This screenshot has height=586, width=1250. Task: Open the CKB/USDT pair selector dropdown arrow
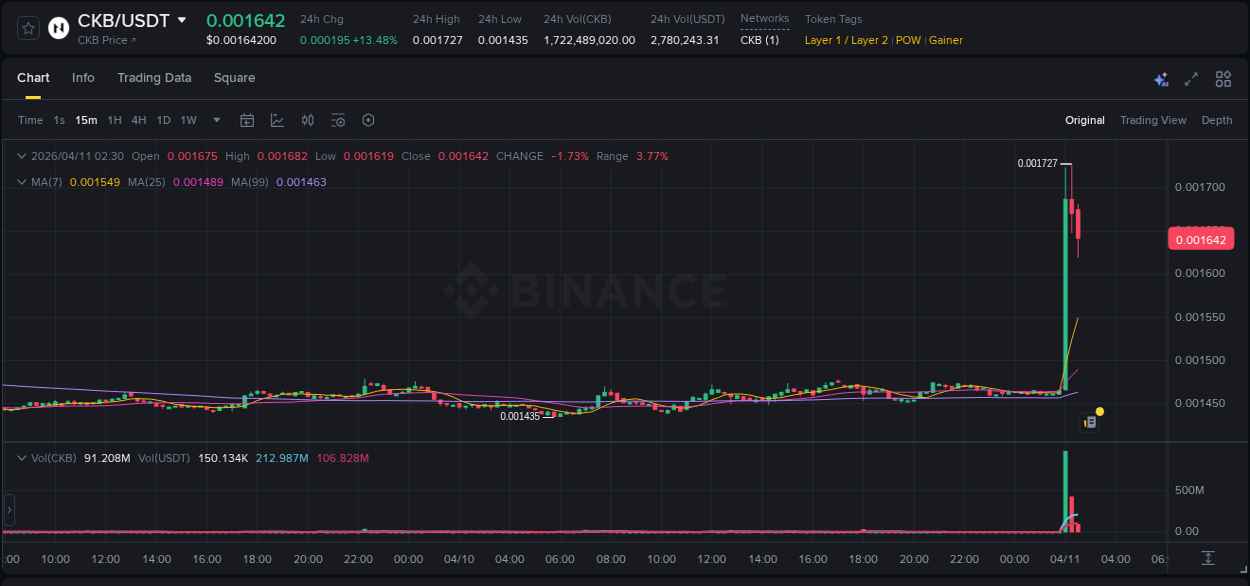(181, 20)
